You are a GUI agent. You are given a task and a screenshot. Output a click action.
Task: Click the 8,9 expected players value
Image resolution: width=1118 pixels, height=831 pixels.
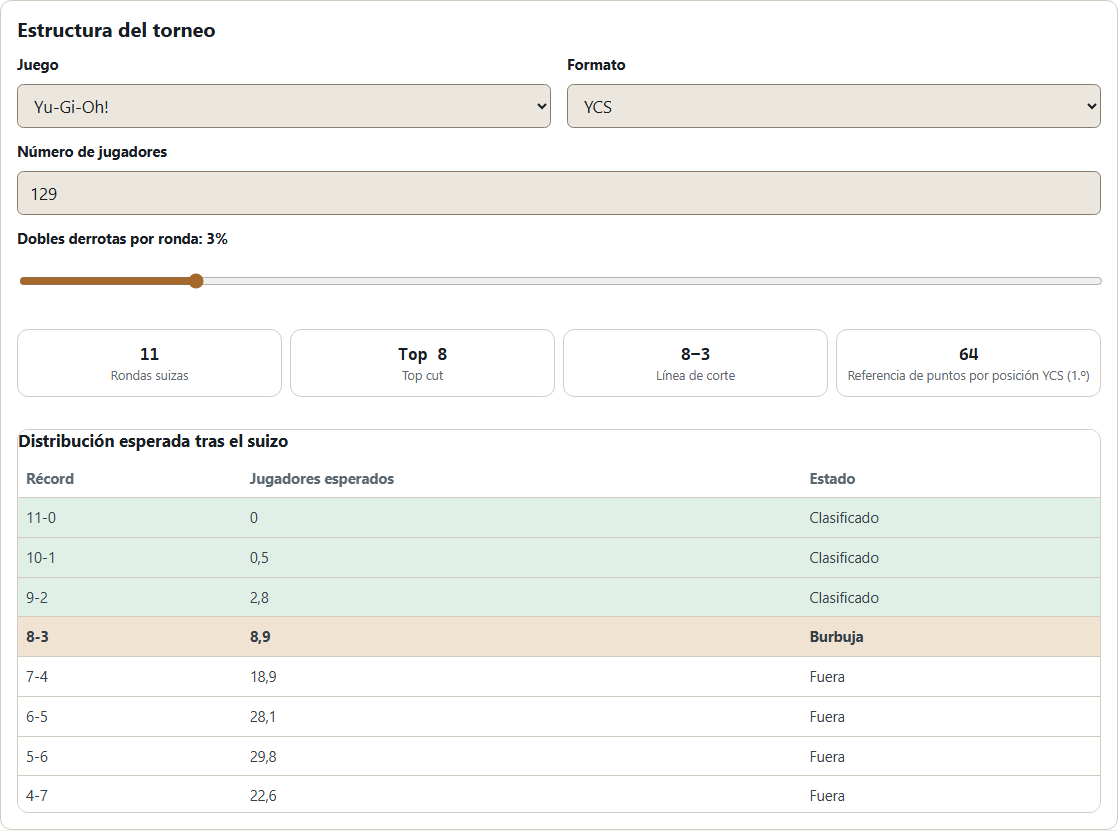coord(260,637)
